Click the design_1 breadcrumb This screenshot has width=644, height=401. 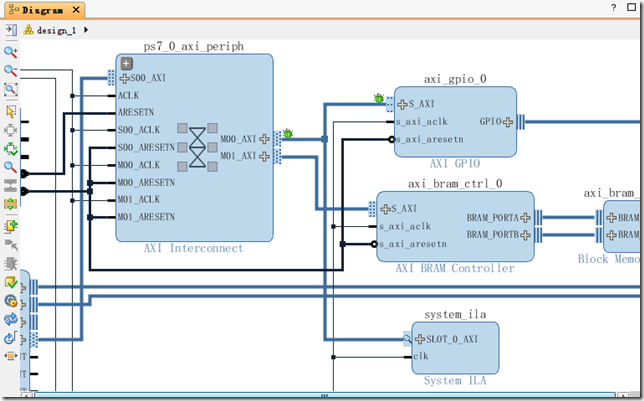click(x=56, y=30)
